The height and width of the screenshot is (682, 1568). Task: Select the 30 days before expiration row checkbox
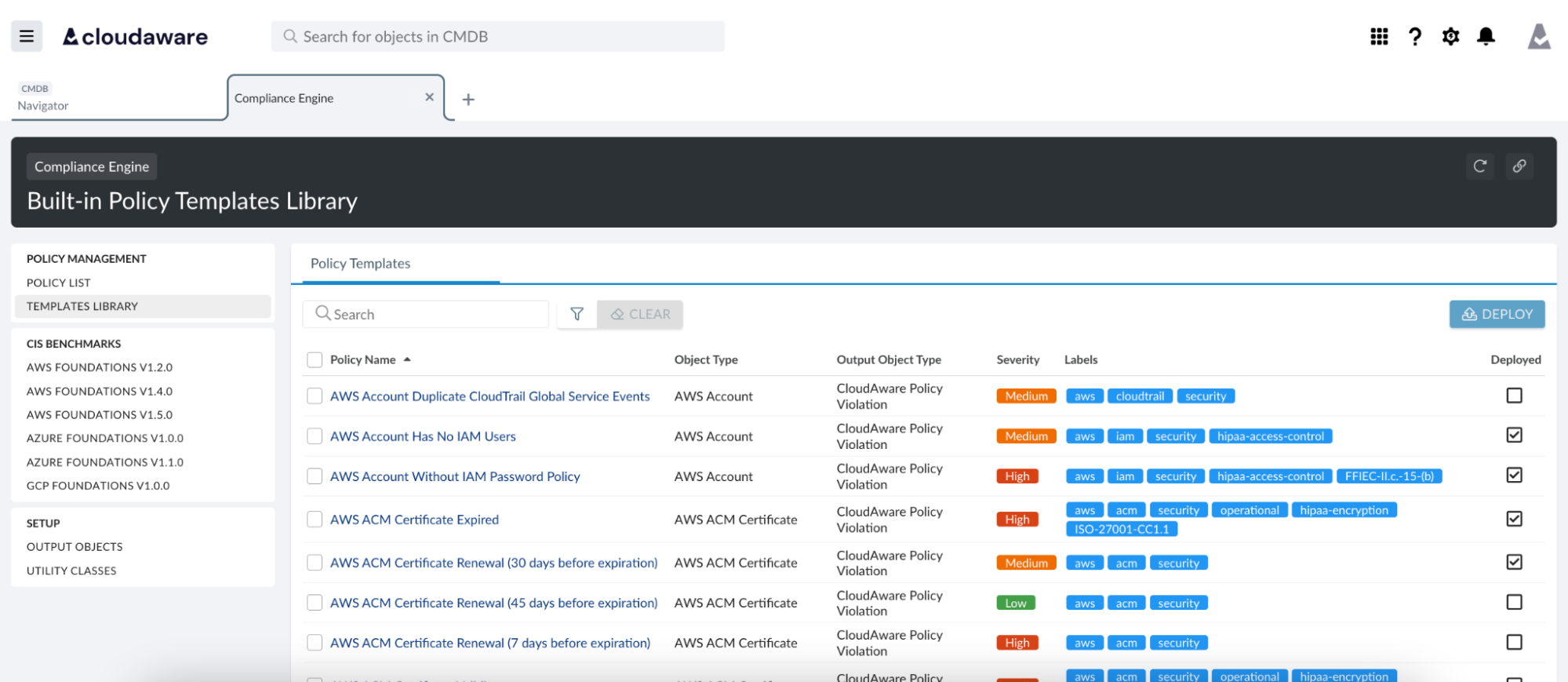(315, 563)
